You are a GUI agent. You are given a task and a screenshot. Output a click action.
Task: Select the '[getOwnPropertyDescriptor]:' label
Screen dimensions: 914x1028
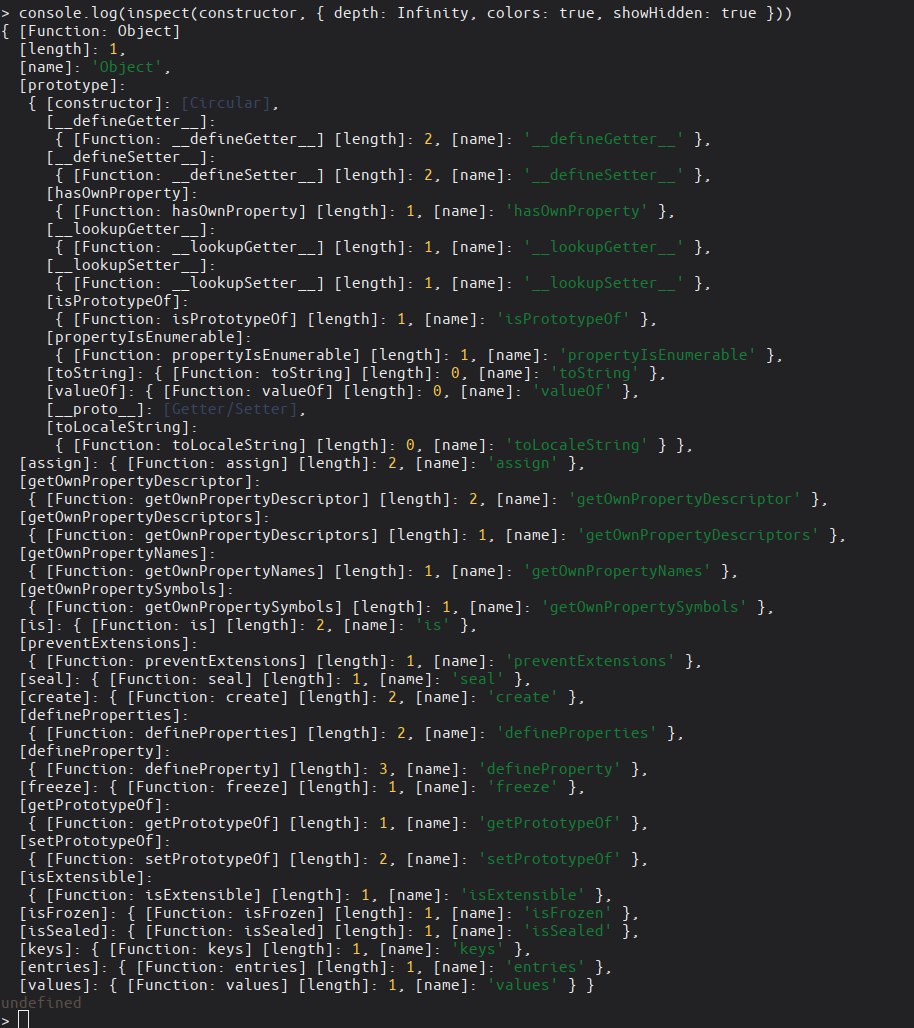(140, 481)
